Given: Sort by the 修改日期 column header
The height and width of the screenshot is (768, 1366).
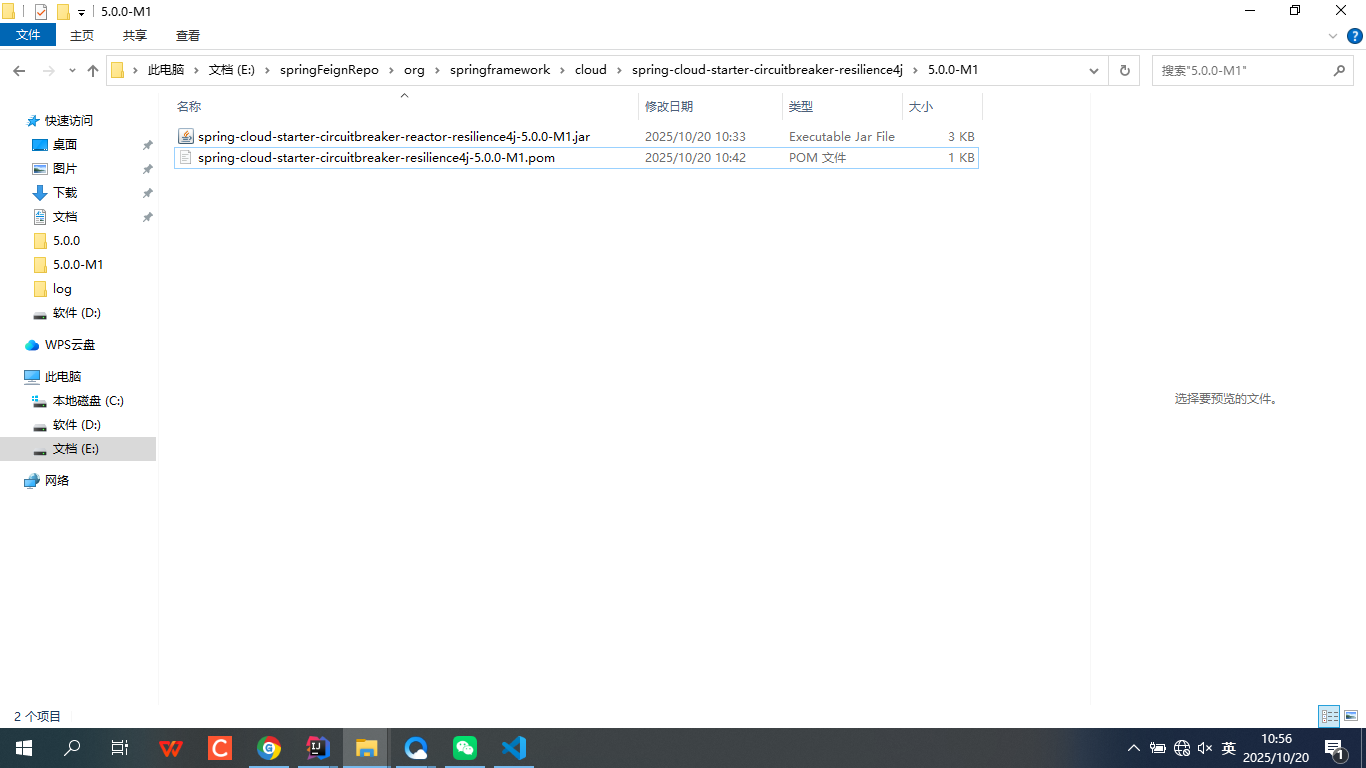Looking at the screenshot, I should point(710,106).
